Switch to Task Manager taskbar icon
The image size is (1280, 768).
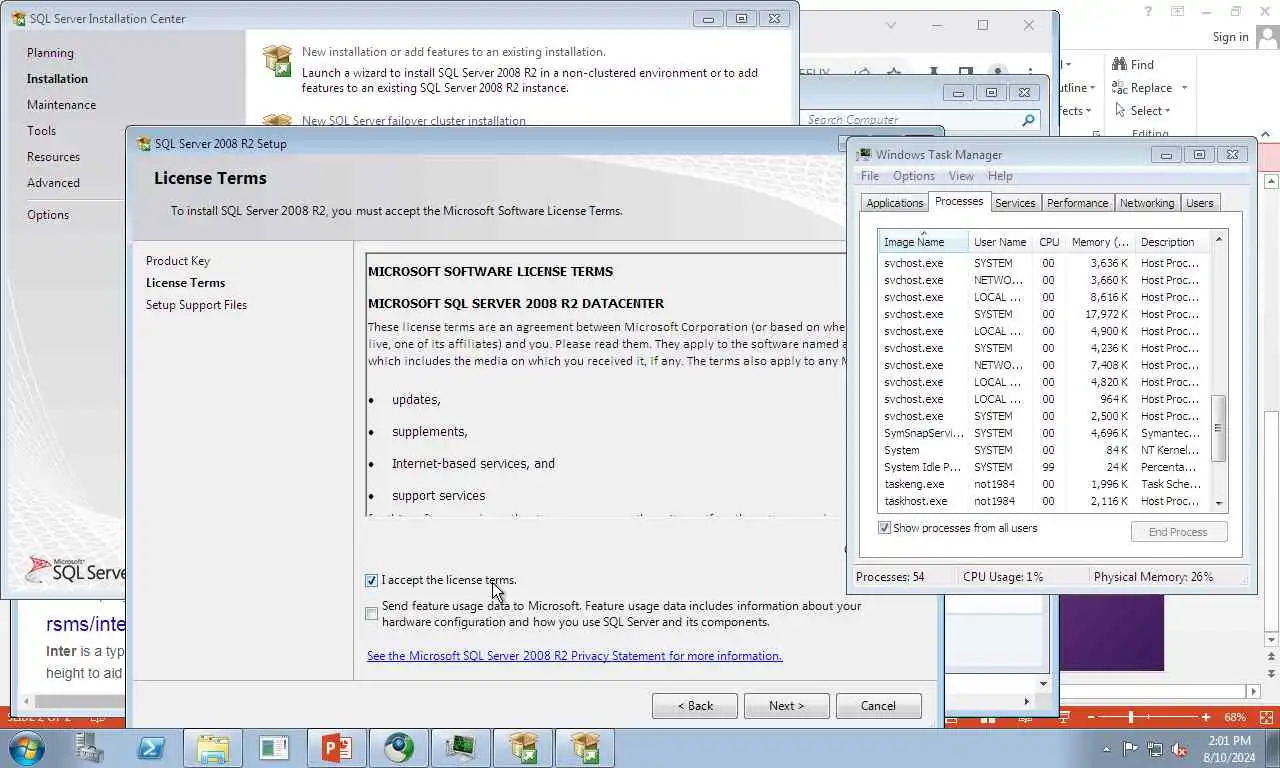pyautogui.click(x=461, y=748)
